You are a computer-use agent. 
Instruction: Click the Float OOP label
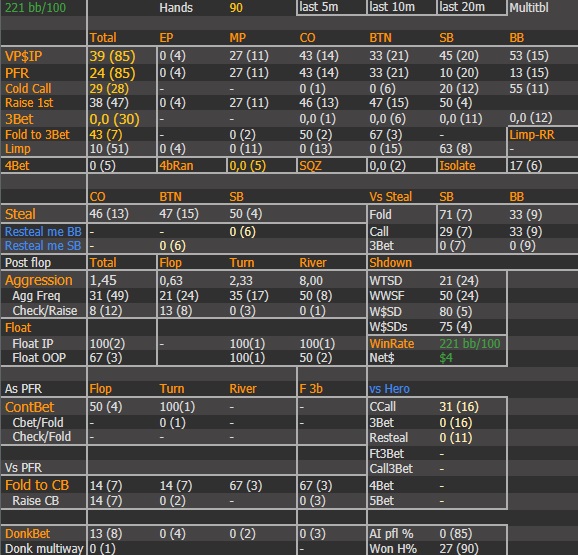click(39, 357)
